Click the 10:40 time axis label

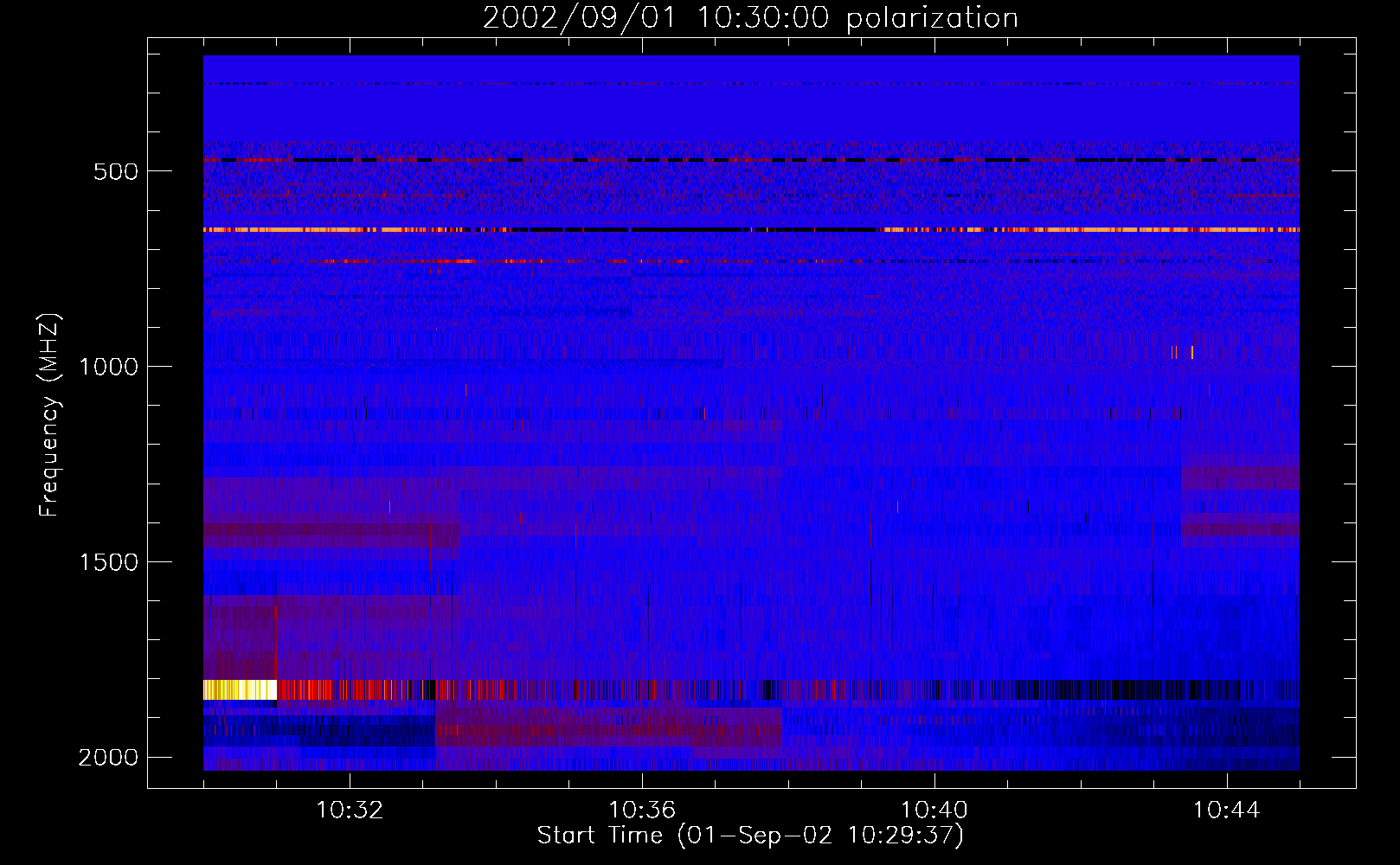point(934,811)
